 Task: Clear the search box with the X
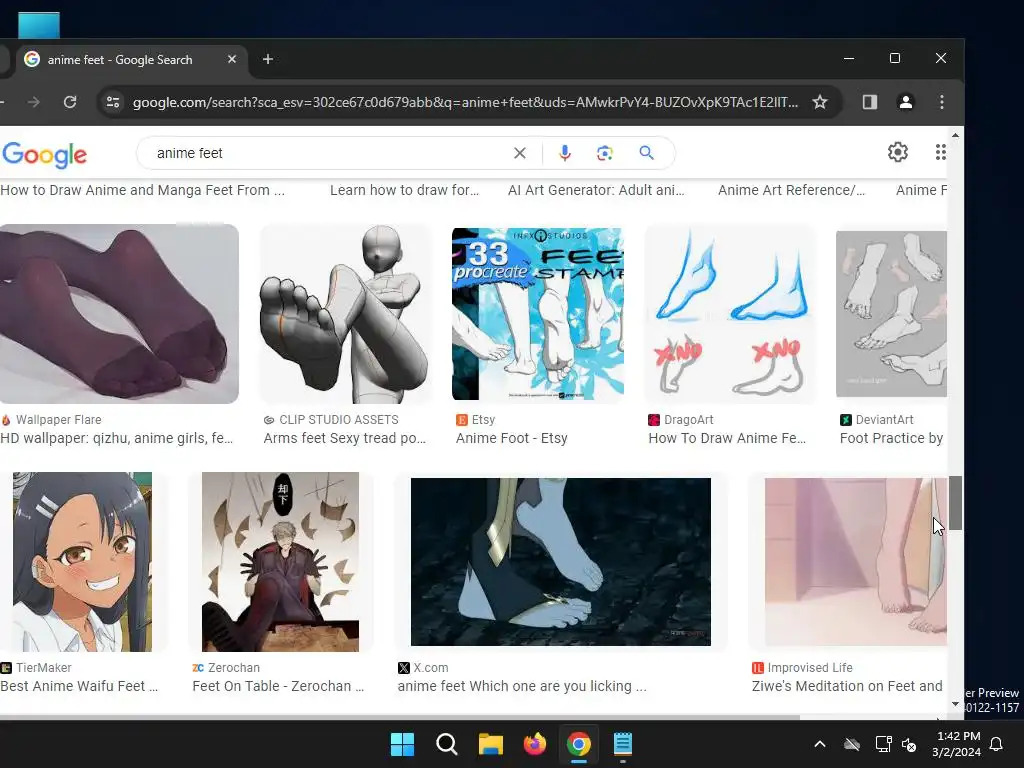tap(520, 153)
